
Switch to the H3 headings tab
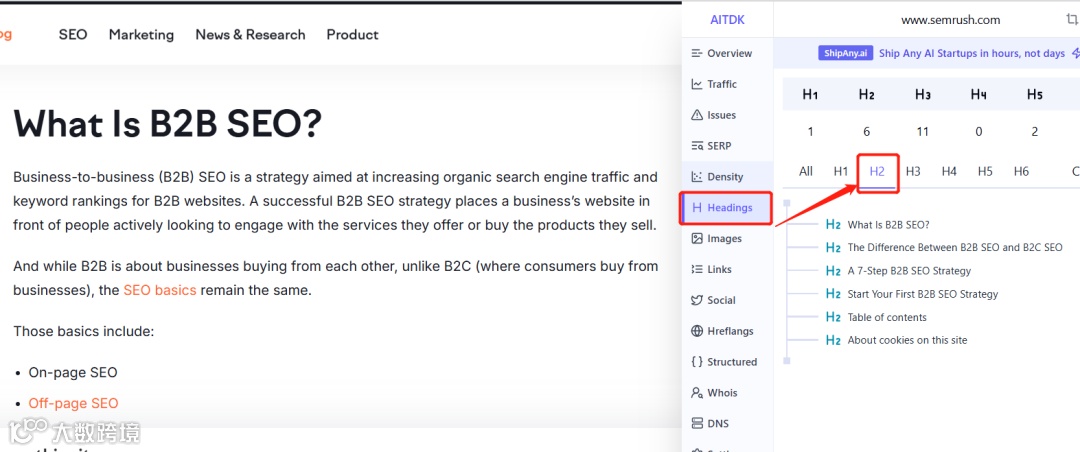(913, 171)
